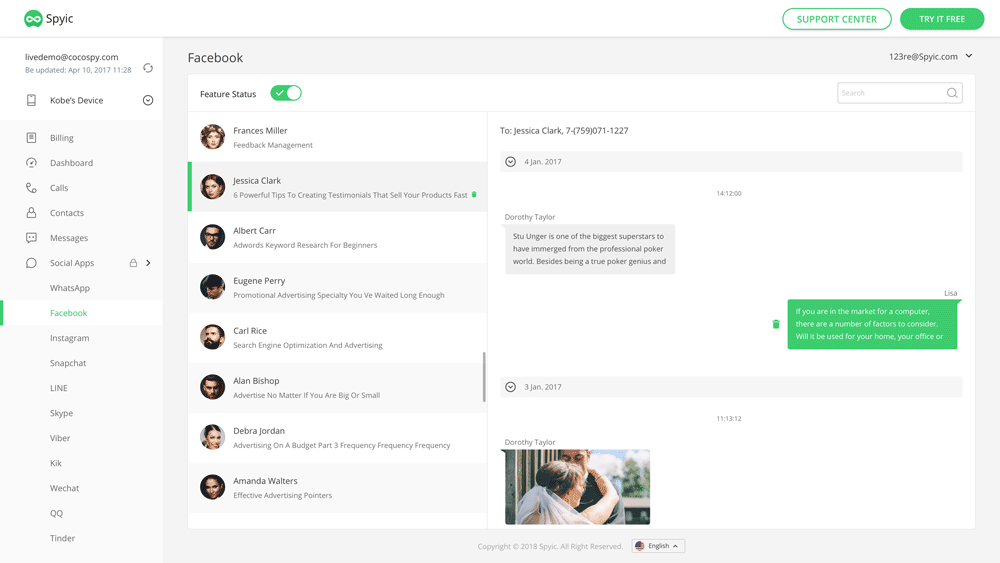Click the TRY IT FREE button
The image size is (1000, 563).
tap(942, 19)
